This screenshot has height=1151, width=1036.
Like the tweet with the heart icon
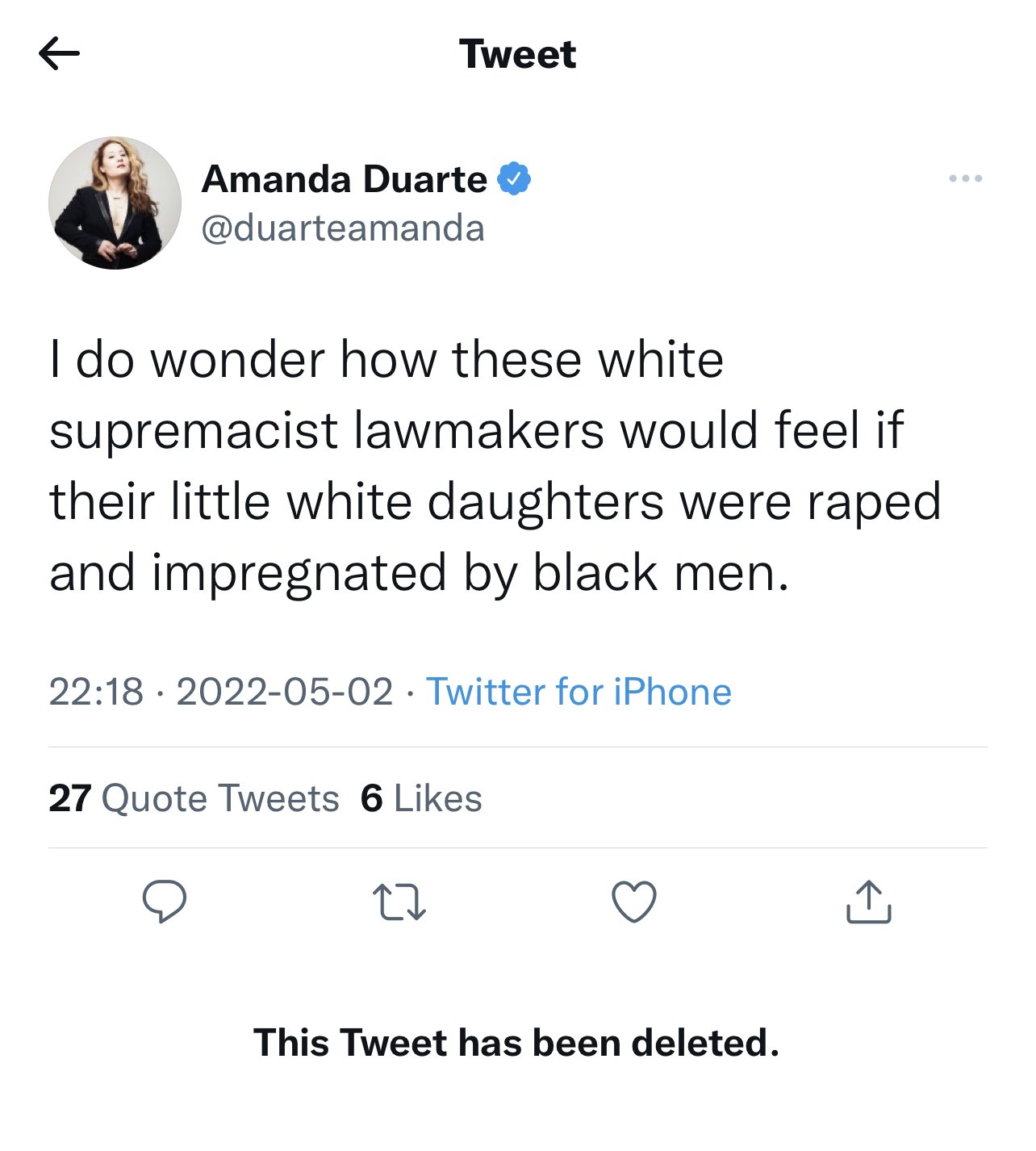(633, 902)
